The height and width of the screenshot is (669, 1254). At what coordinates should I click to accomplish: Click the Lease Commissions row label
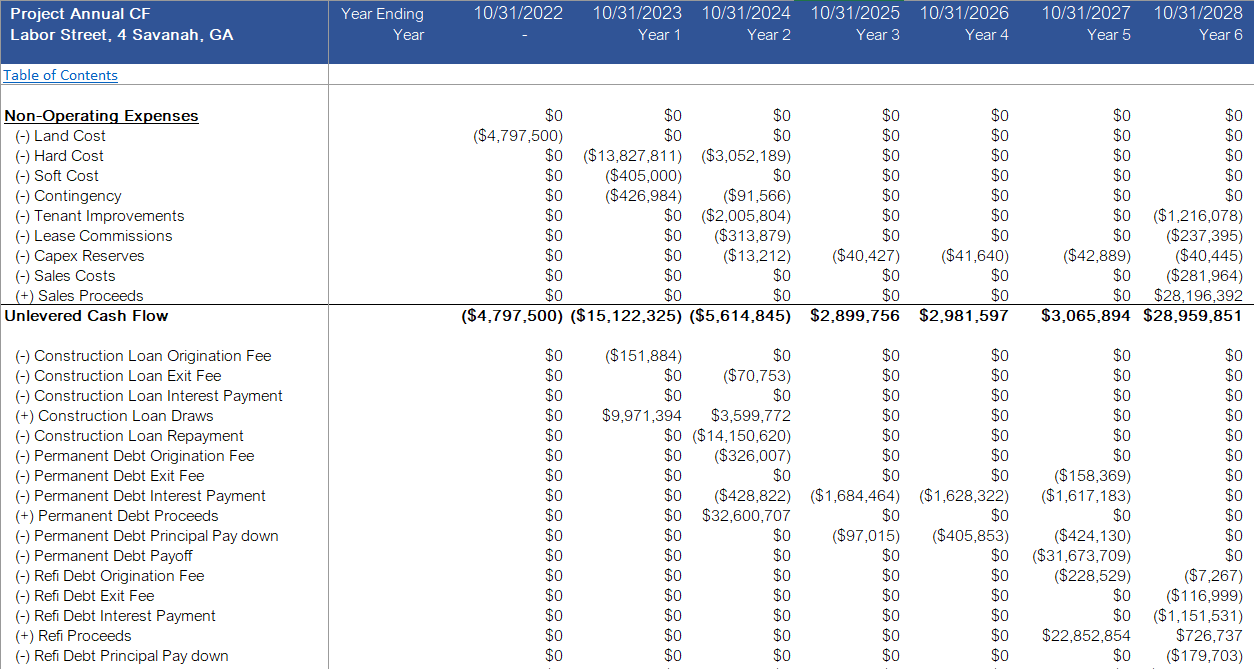[x=94, y=236]
